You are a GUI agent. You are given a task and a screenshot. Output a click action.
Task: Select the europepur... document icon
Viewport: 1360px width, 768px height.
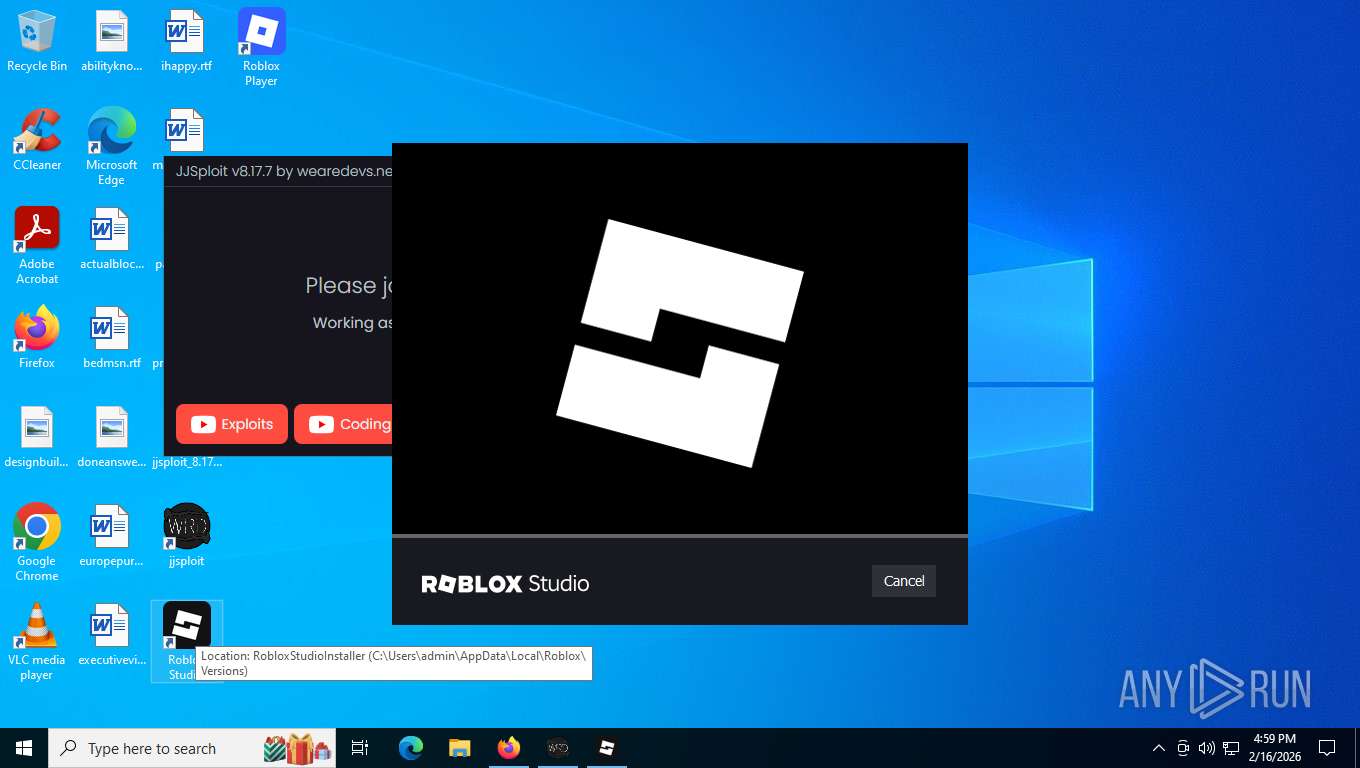[x=111, y=537]
